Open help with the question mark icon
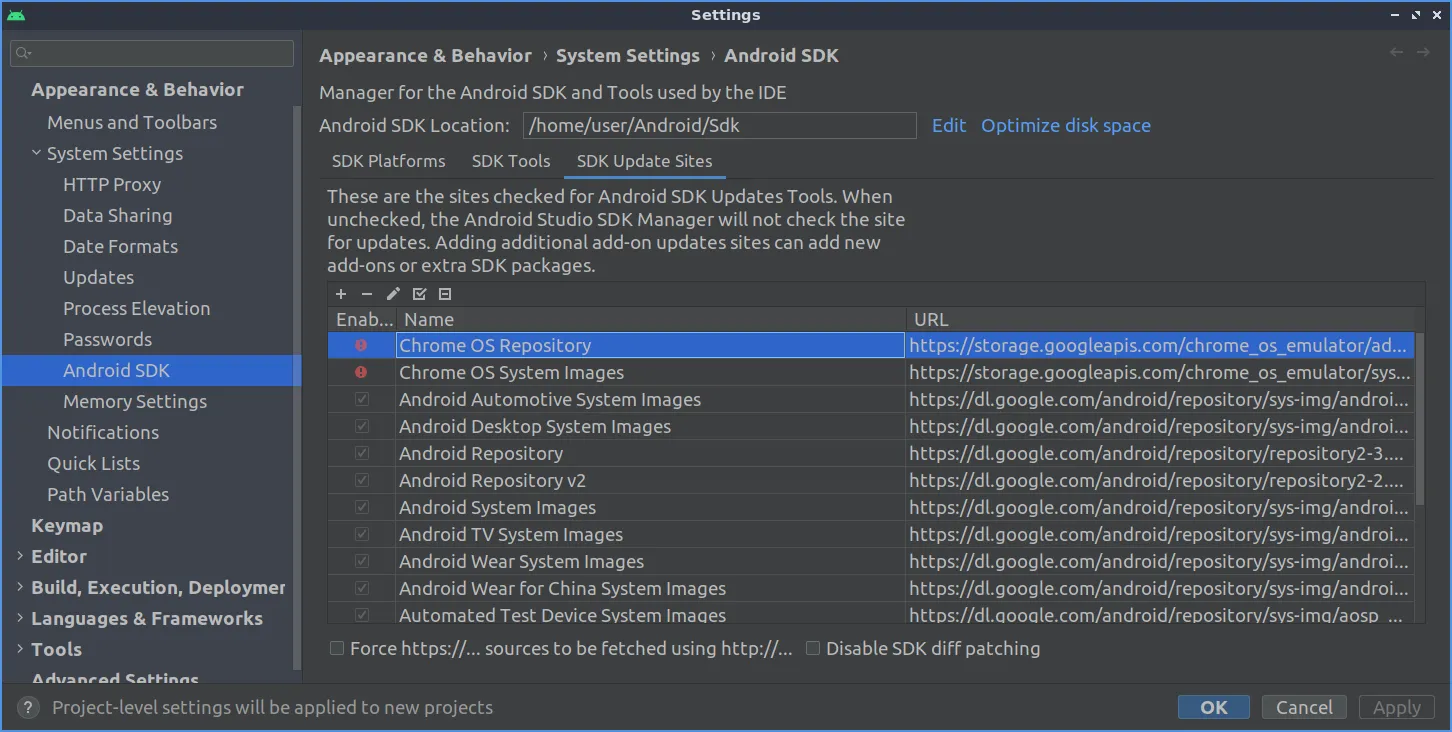Screen dimensions: 1452x732 click(30, 707)
